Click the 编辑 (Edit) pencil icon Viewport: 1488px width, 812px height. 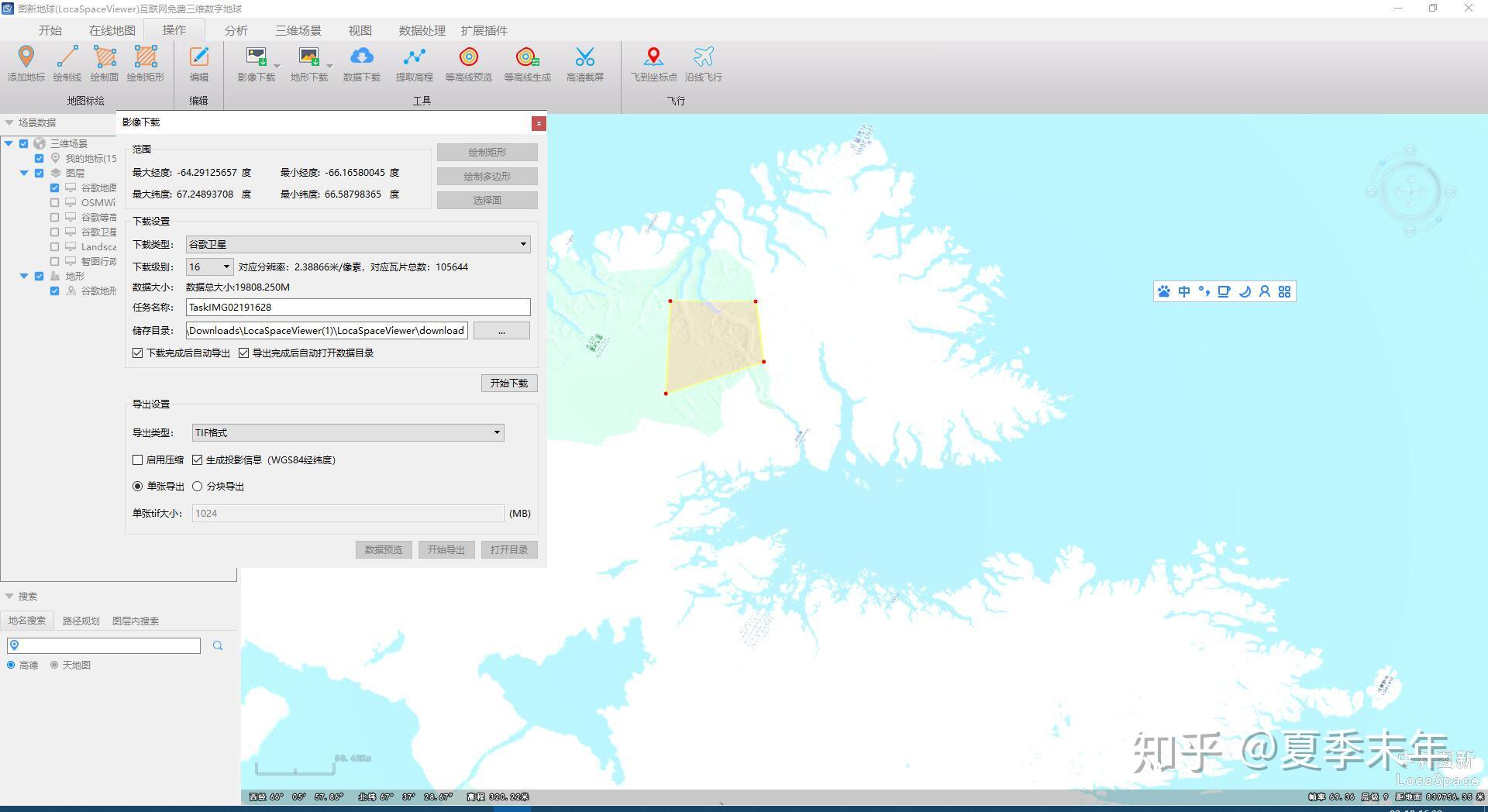point(199,57)
